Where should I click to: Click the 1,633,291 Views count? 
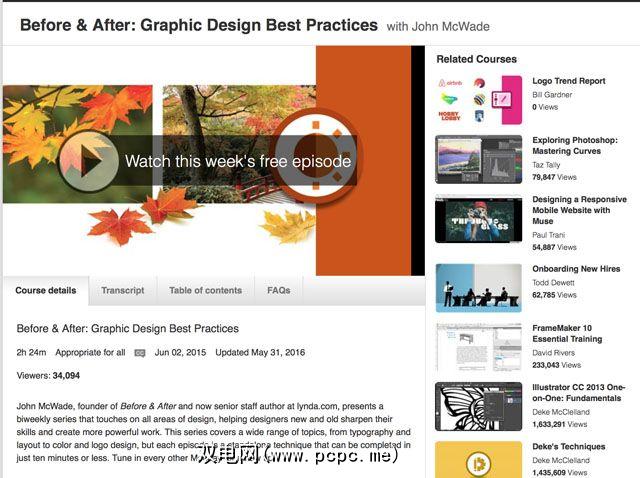560,425
